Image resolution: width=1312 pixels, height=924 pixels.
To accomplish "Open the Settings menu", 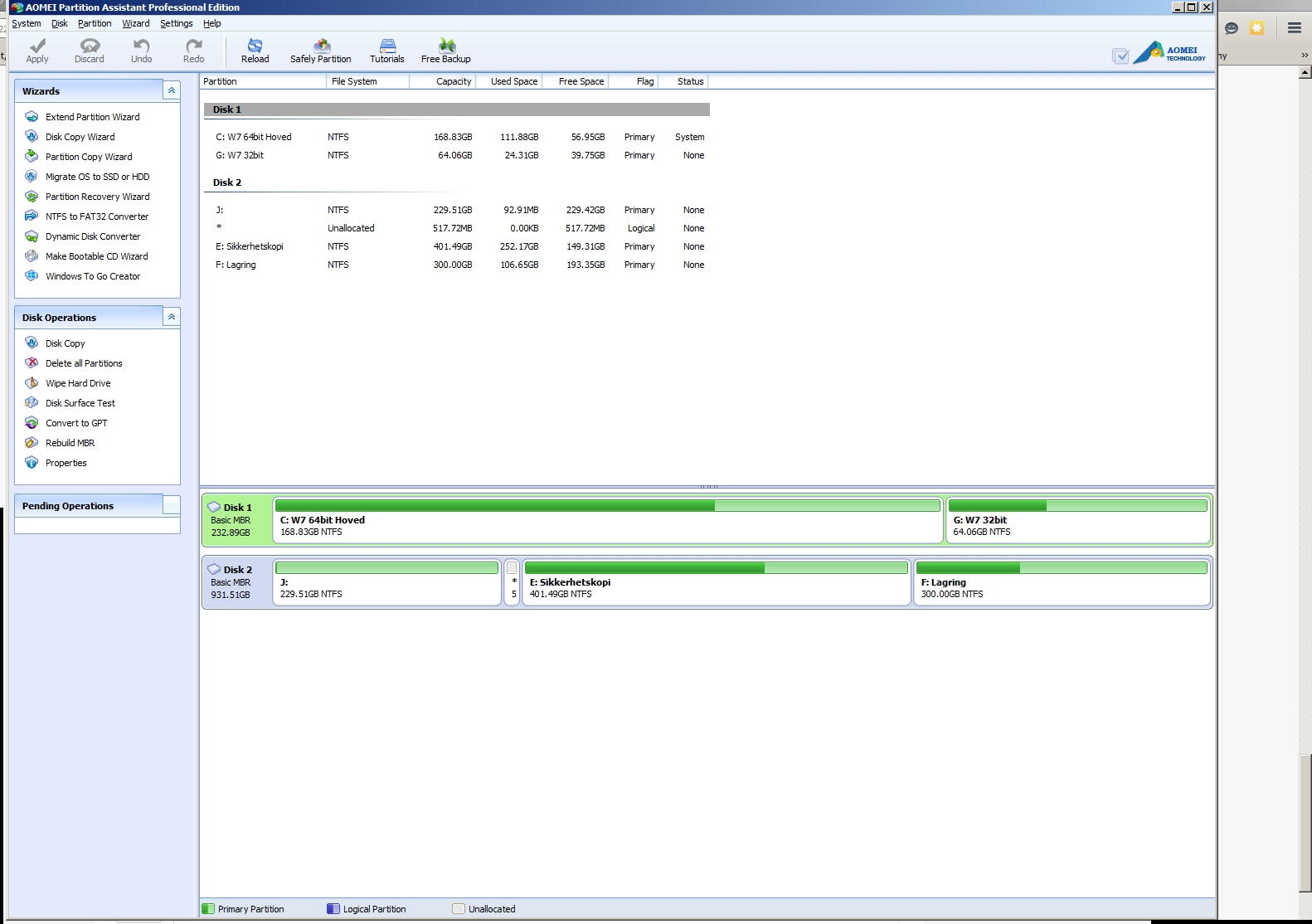I will (177, 23).
